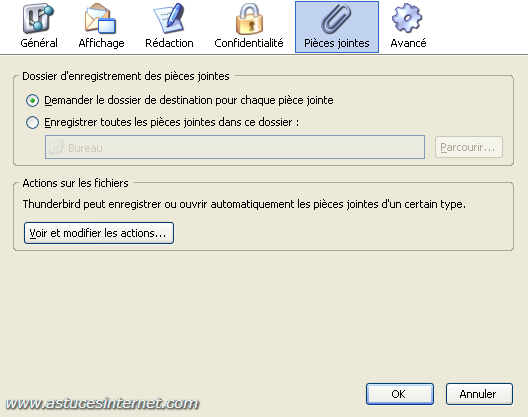Viewport: 528px width, 417px height.
Task: Click the Confidentialité tab label
Action: pyautogui.click(x=249, y=43)
